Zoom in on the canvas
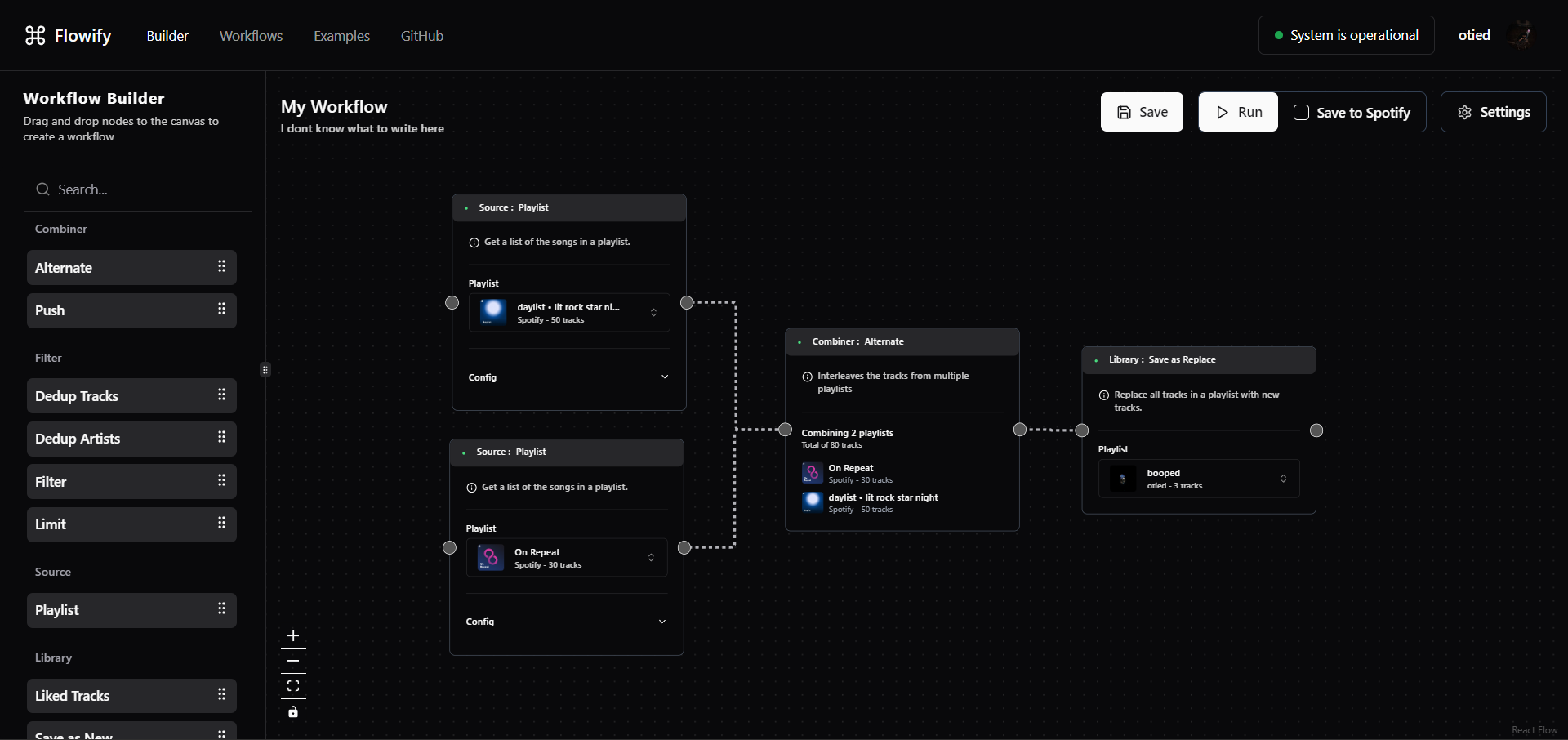The image size is (1568, 740). pyautogui.click(x=293, y=635)
